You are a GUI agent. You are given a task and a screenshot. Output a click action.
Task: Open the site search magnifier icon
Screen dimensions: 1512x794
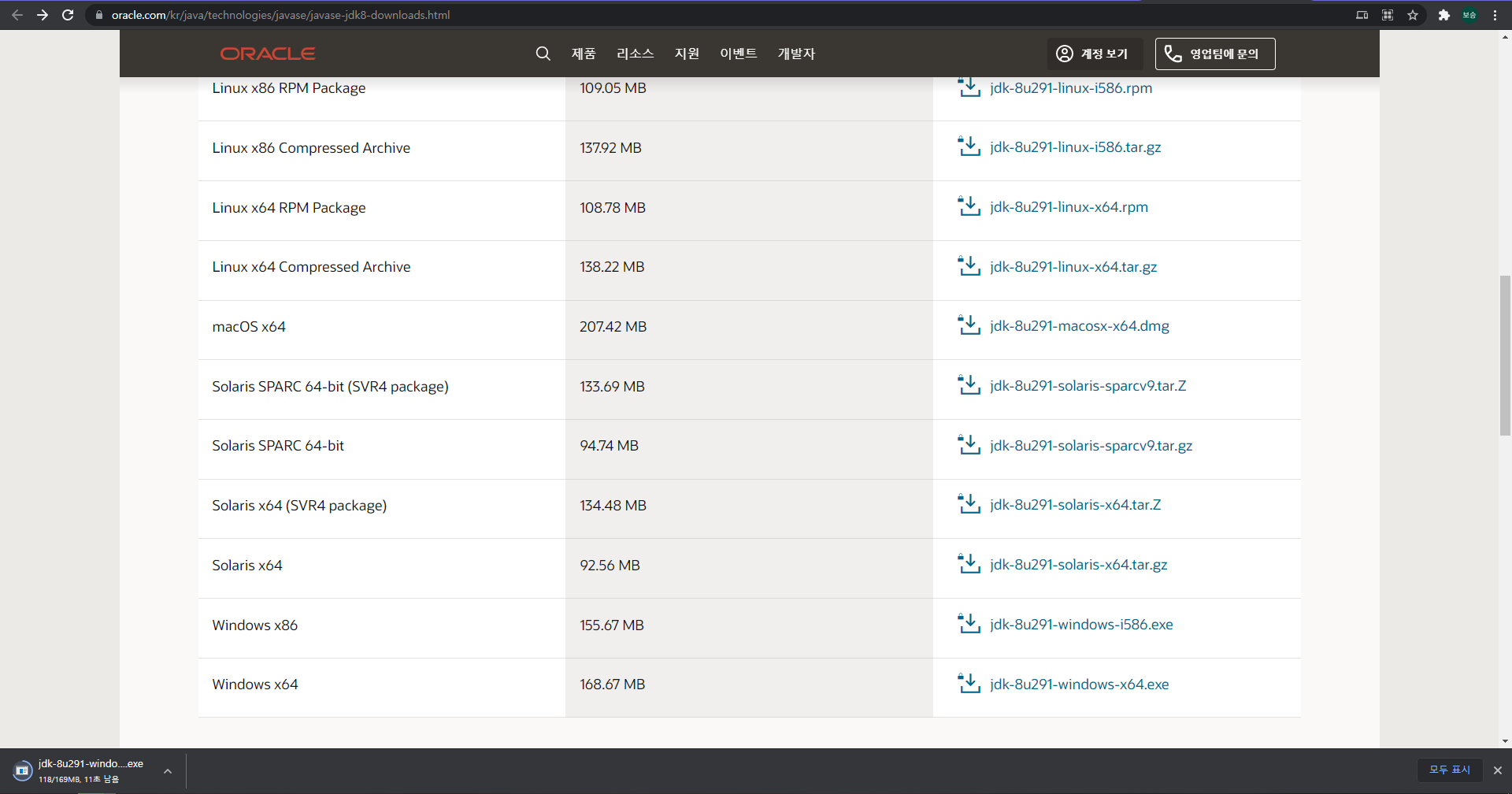[543, 54]
